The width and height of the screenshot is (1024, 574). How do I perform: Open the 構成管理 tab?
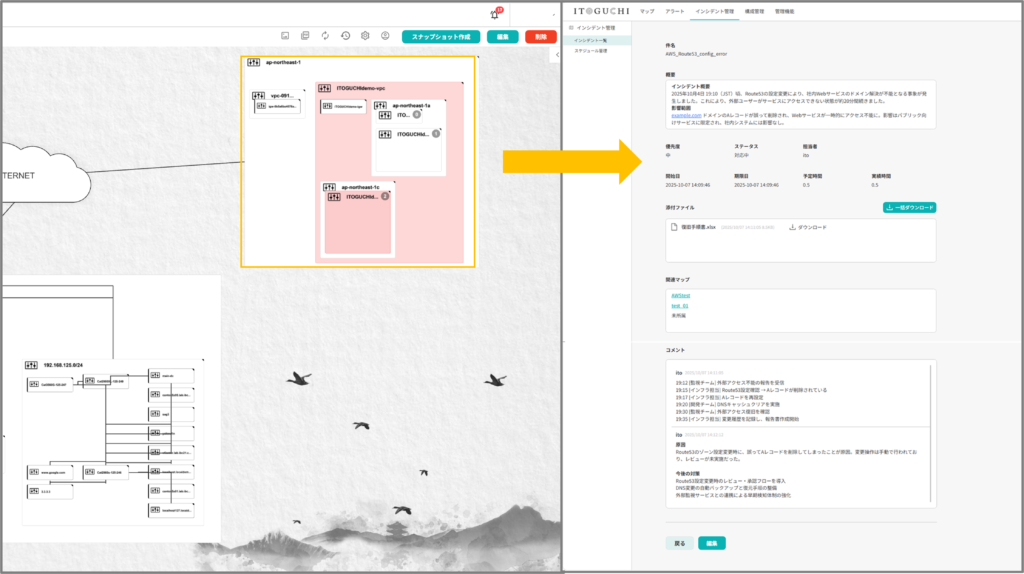click(754, 10)
